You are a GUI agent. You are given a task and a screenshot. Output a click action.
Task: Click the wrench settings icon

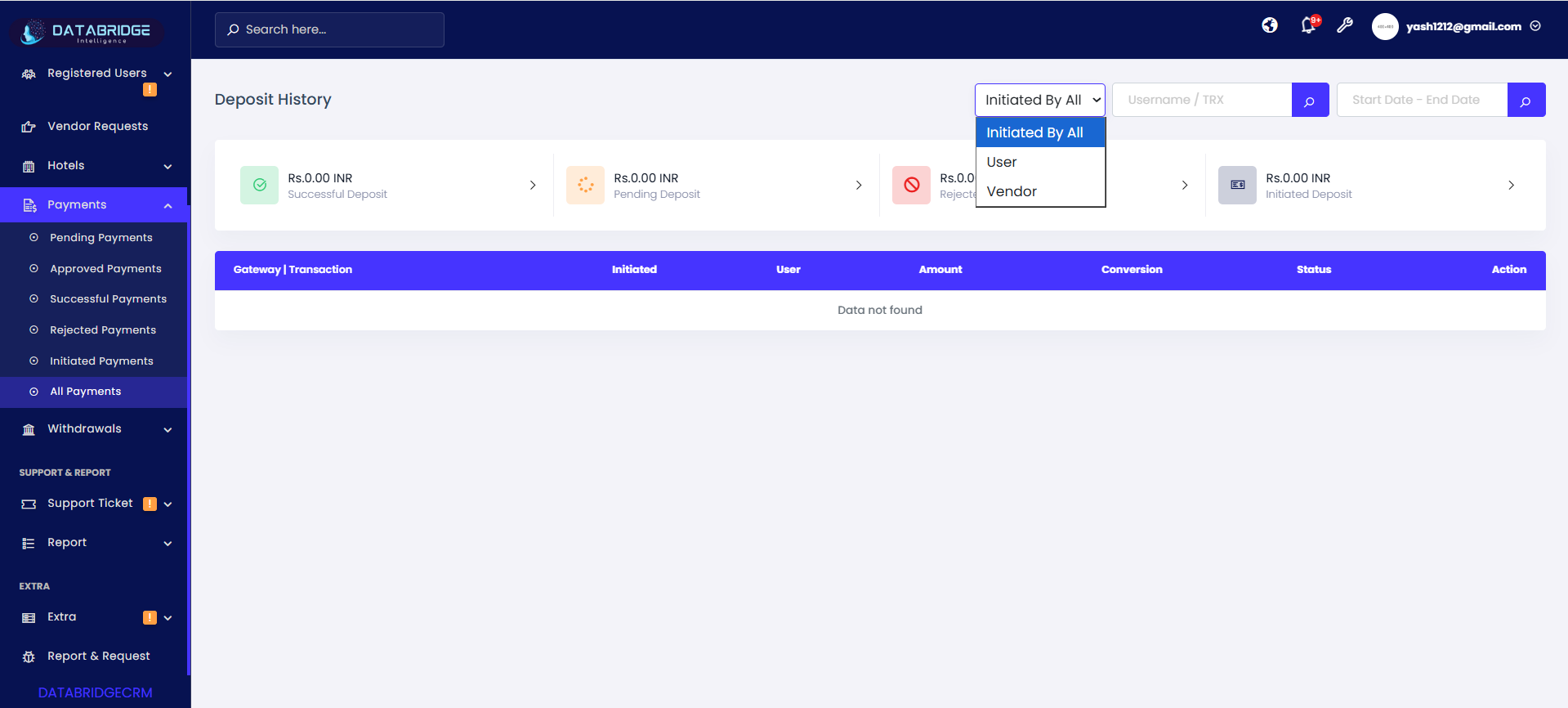[1345, 25]
